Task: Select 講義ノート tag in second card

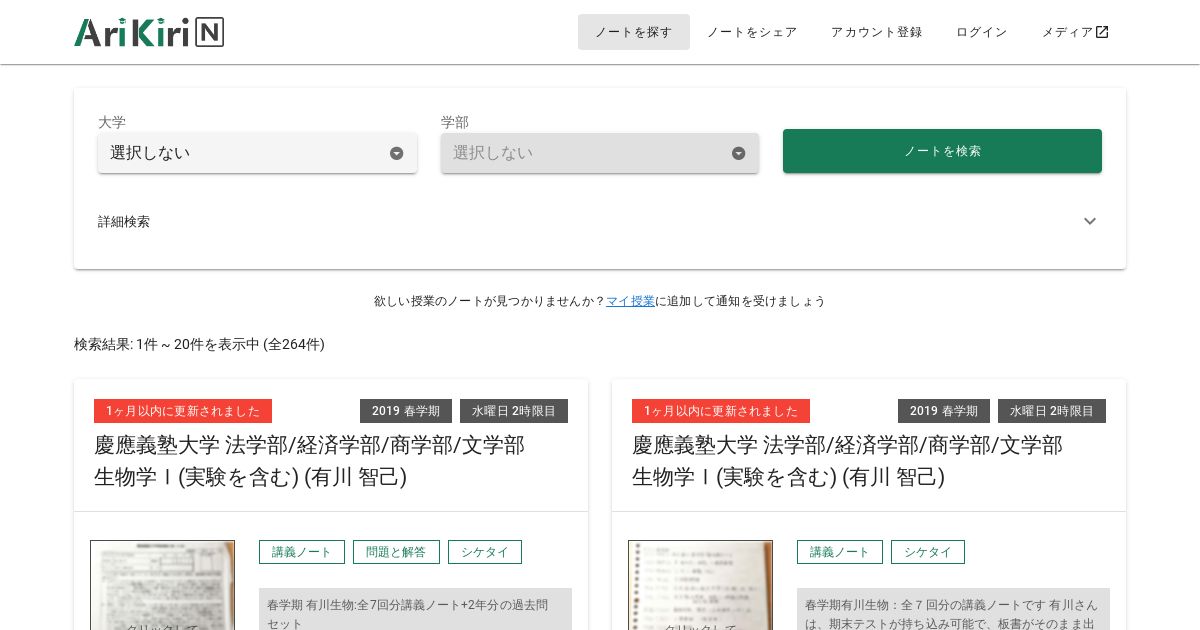Action: (x=840, y=552)
